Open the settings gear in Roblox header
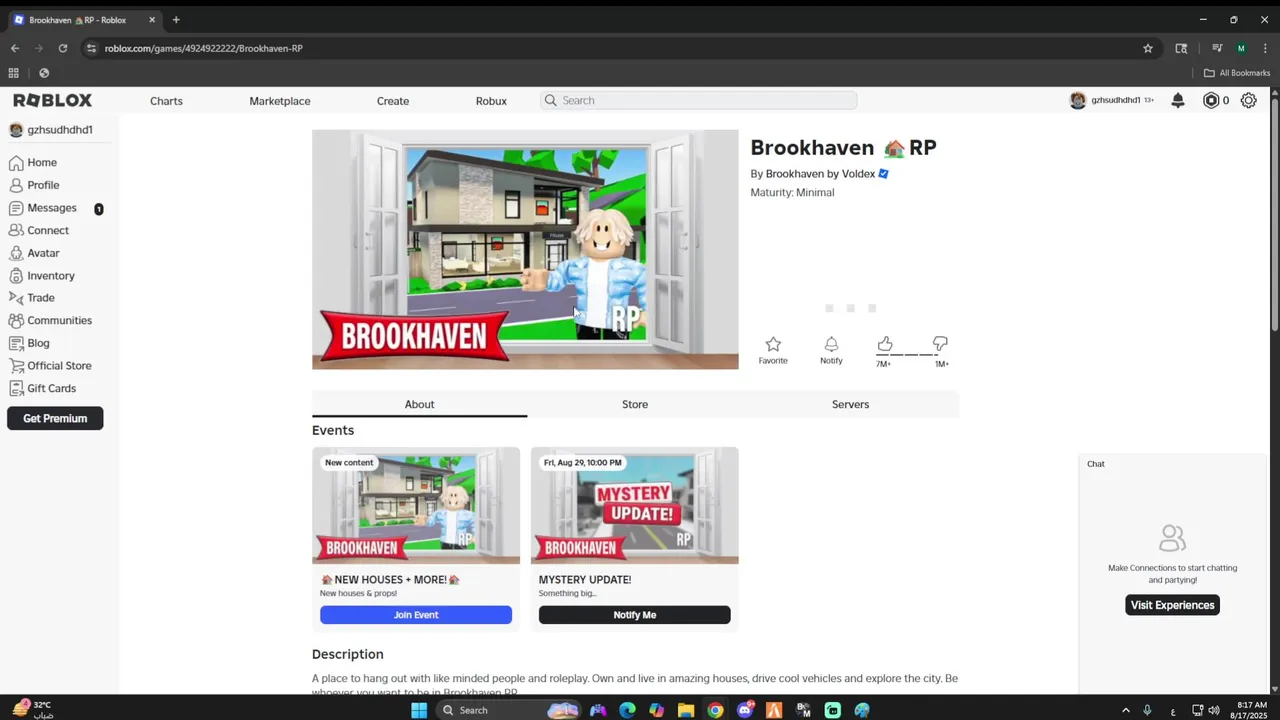Screen dimensions: 1280x720 (x=1248, y=100)
